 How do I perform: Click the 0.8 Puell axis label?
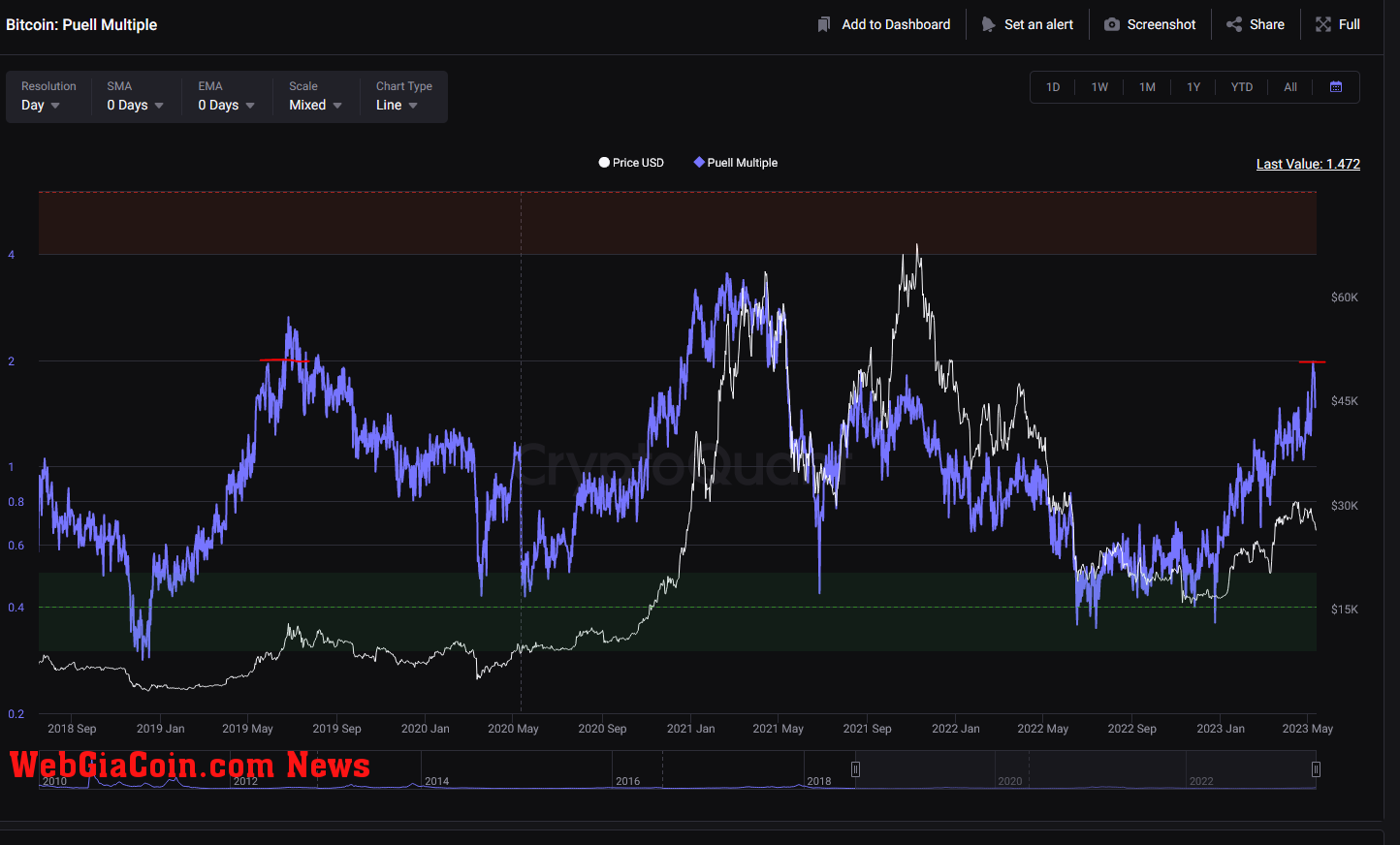(16, 502)
